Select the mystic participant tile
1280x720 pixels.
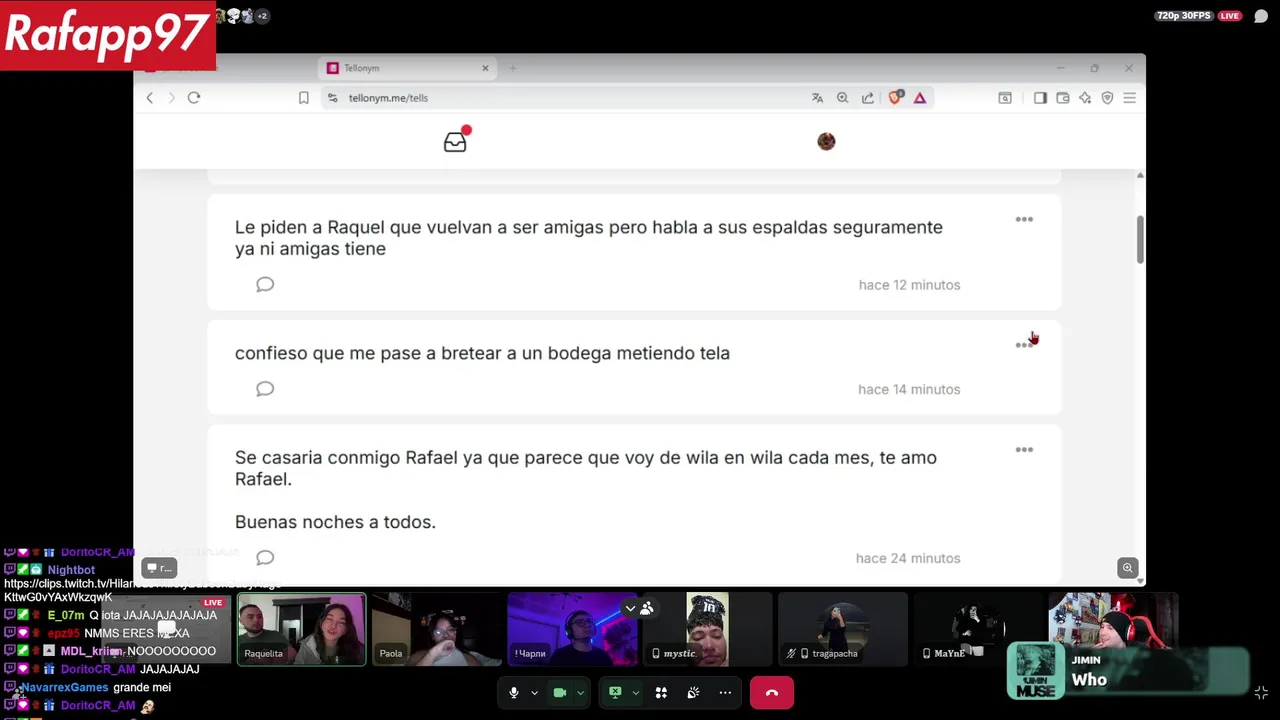point(708,629)
